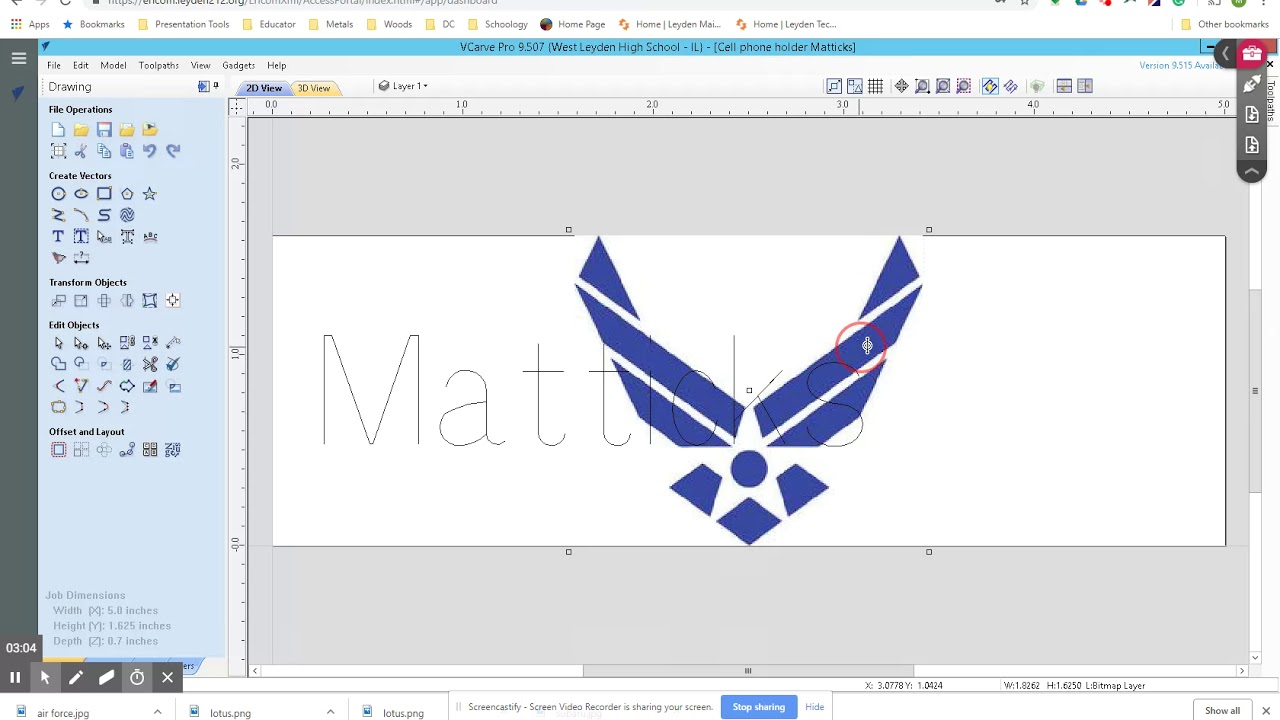Select the Screencastify eraser tool
The height and width of the screenshot is (720, 1280).
[x=106, y=678]
